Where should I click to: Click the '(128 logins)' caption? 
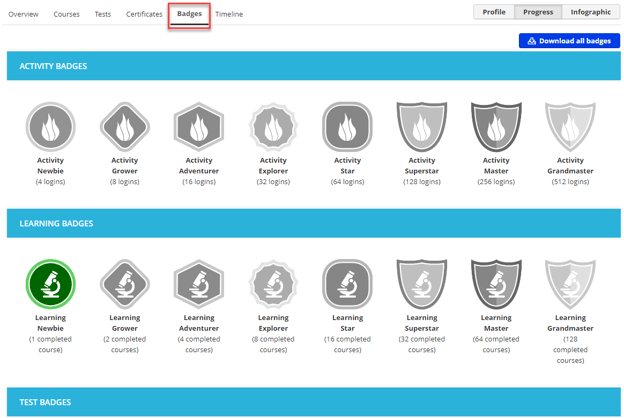[422, 182]
